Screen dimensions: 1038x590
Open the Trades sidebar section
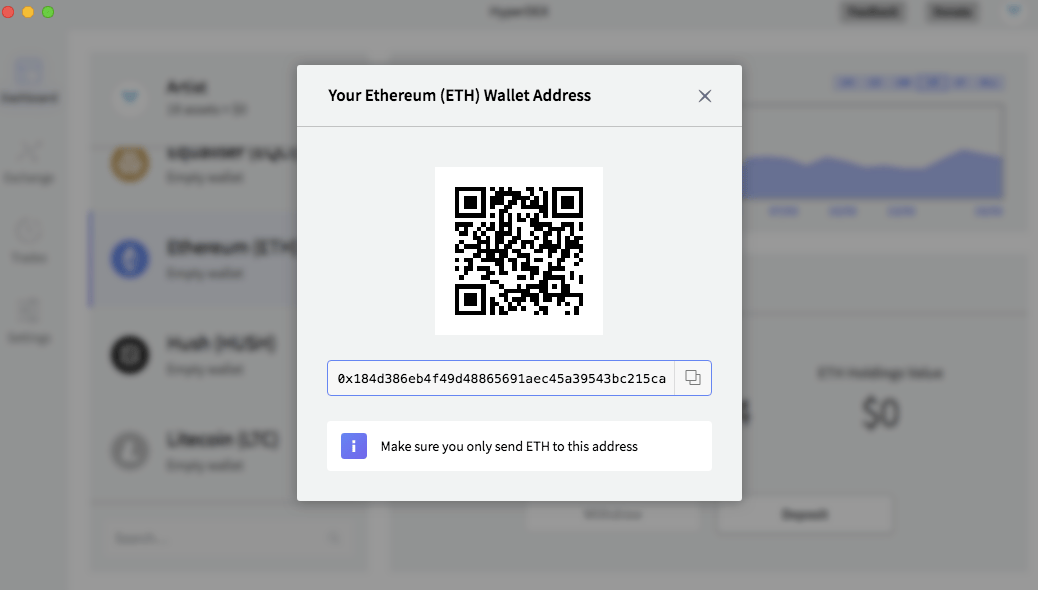[x=28, y=242]
